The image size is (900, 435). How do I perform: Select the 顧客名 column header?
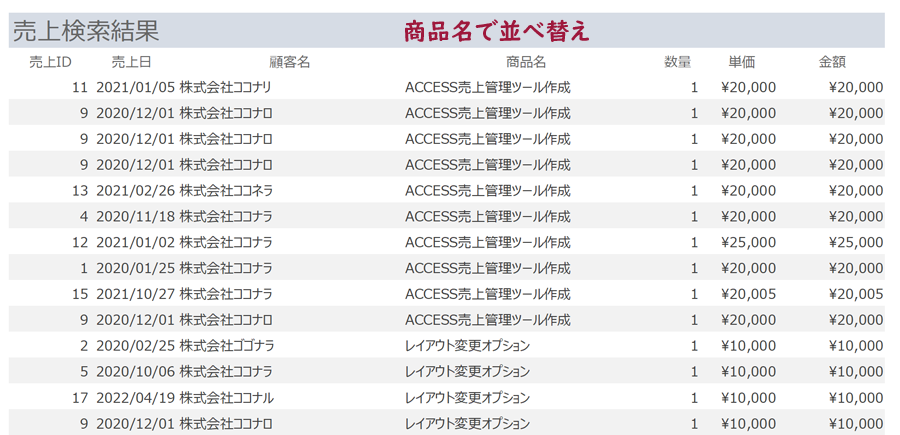point(290,62)
